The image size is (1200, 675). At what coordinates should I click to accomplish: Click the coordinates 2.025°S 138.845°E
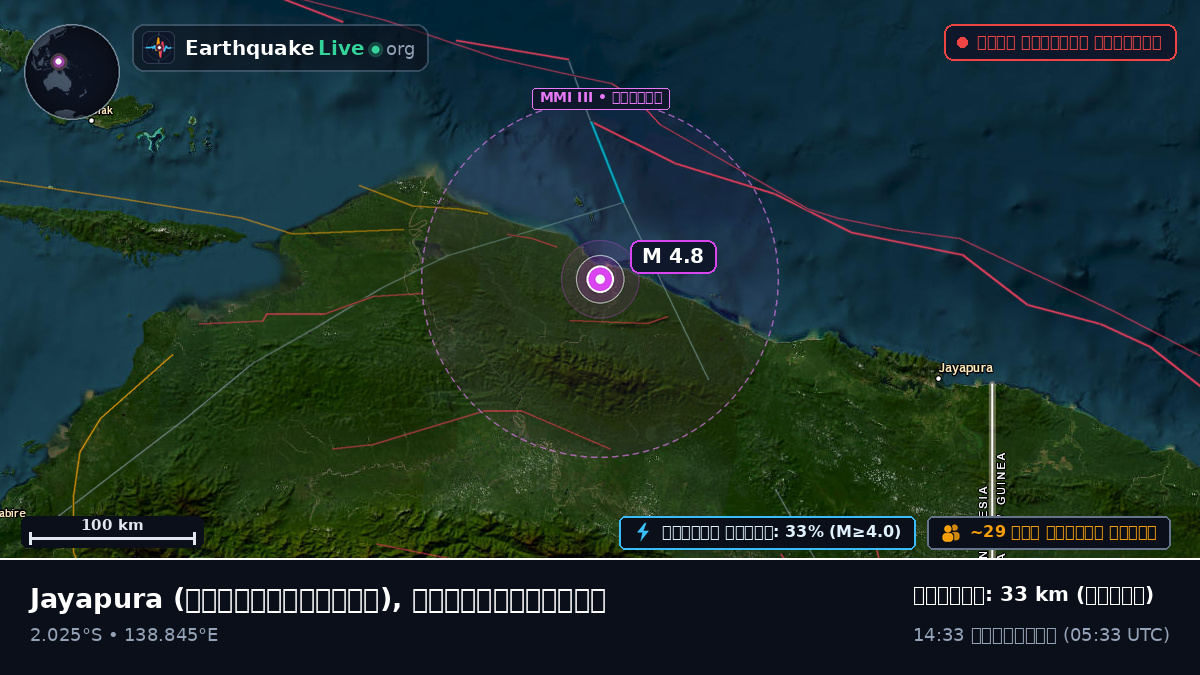[x=124, y=635]
